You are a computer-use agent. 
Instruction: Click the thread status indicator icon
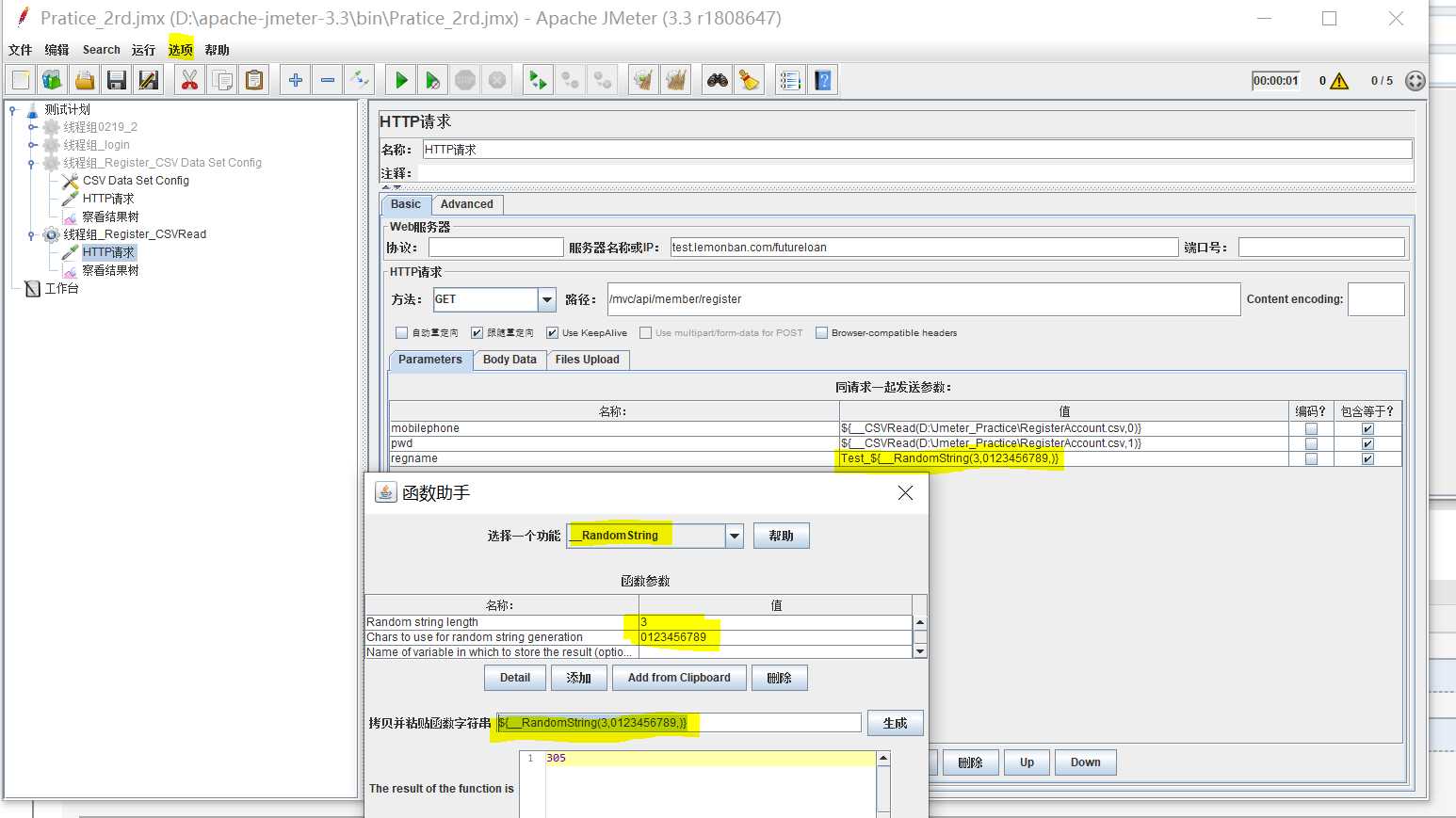[x=1415, y=81]
